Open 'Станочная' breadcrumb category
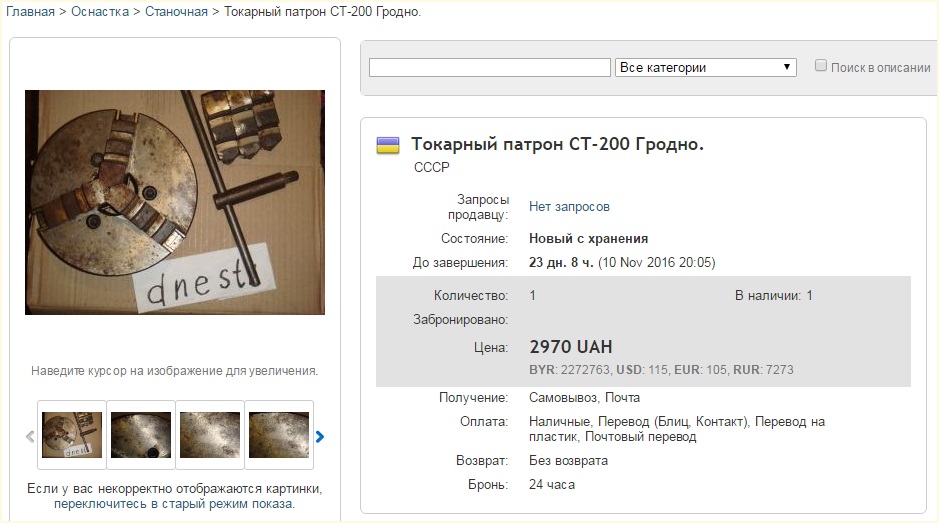The image size is (939, 523). coord(176,11)
